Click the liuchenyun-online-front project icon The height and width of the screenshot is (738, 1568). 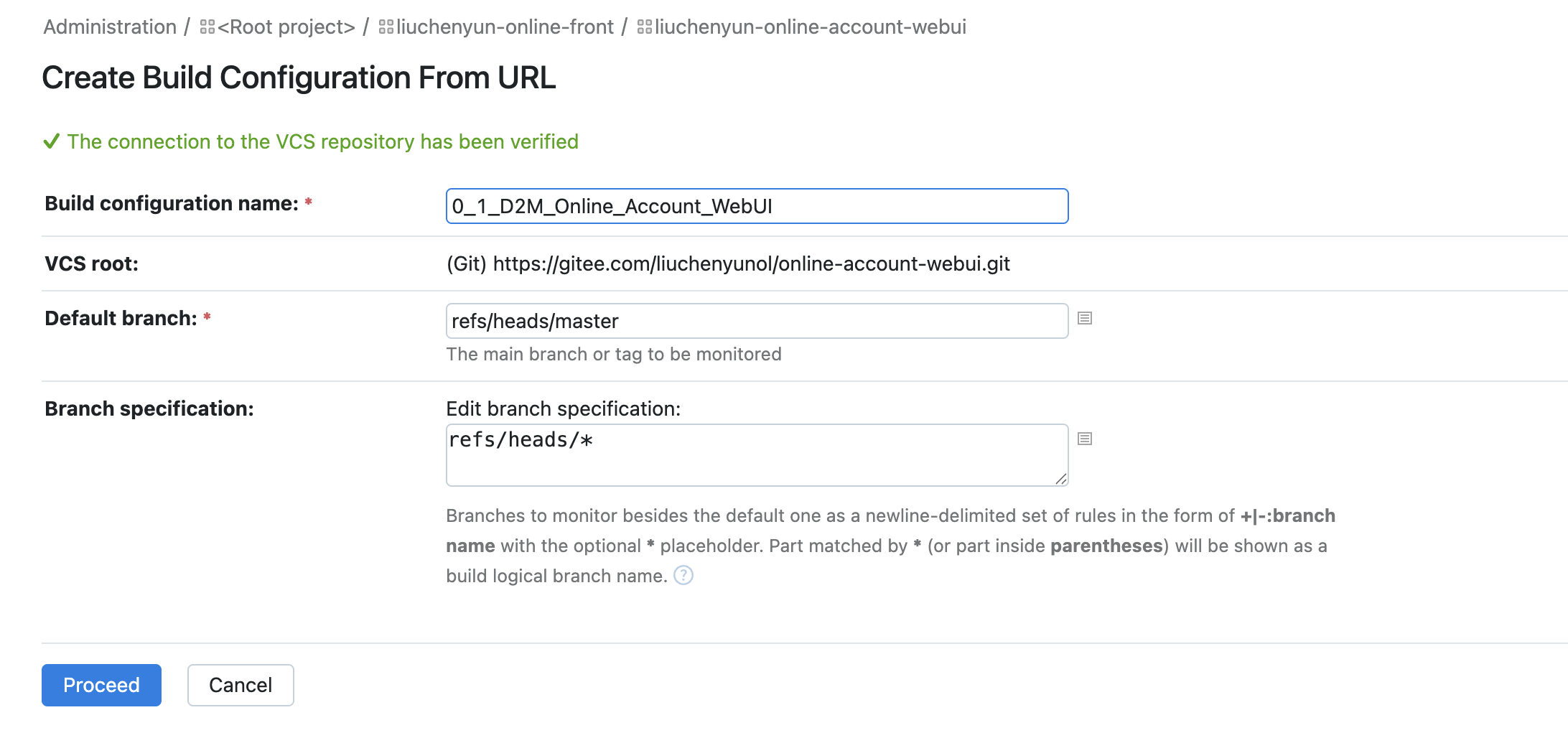pyautogui.click(x=386, y=27)
